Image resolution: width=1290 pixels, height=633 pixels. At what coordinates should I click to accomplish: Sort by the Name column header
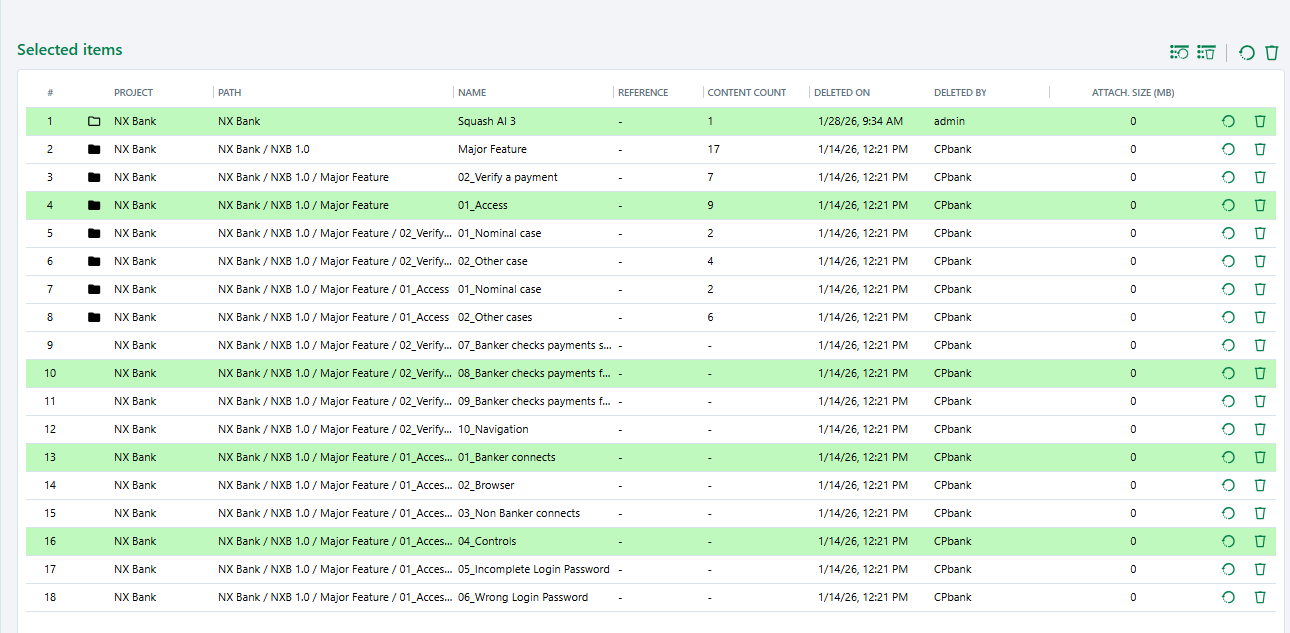[x=472, y=93]
